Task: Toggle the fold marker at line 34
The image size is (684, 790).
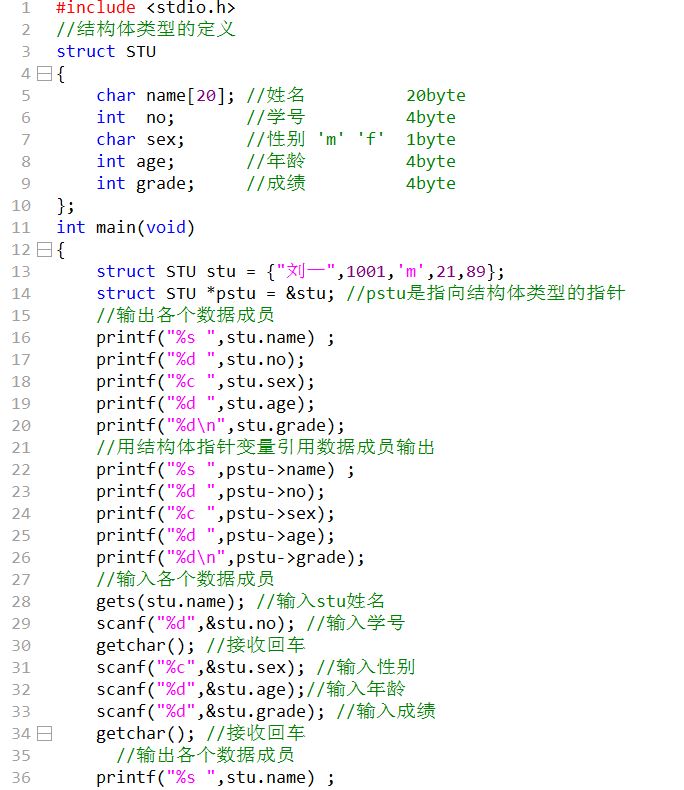Action: pyautogui.click(x=45, y=734)
